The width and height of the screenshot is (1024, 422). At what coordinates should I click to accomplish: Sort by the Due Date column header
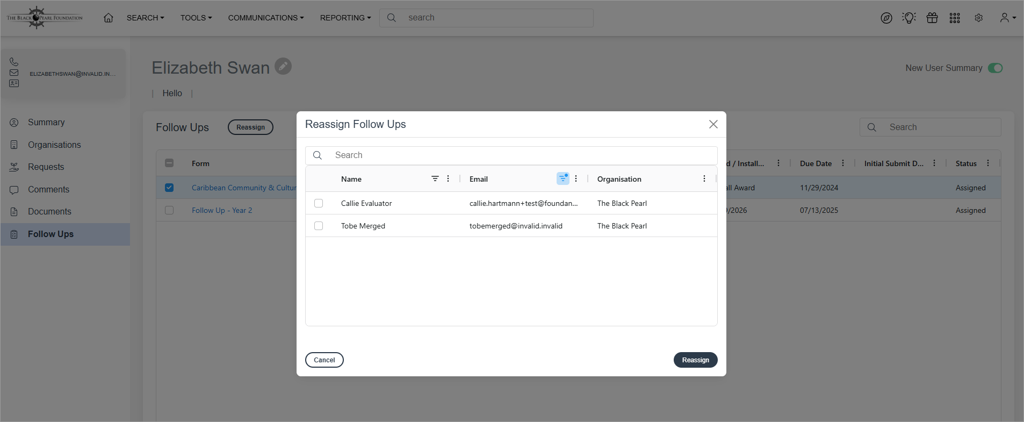click(816, 163)
